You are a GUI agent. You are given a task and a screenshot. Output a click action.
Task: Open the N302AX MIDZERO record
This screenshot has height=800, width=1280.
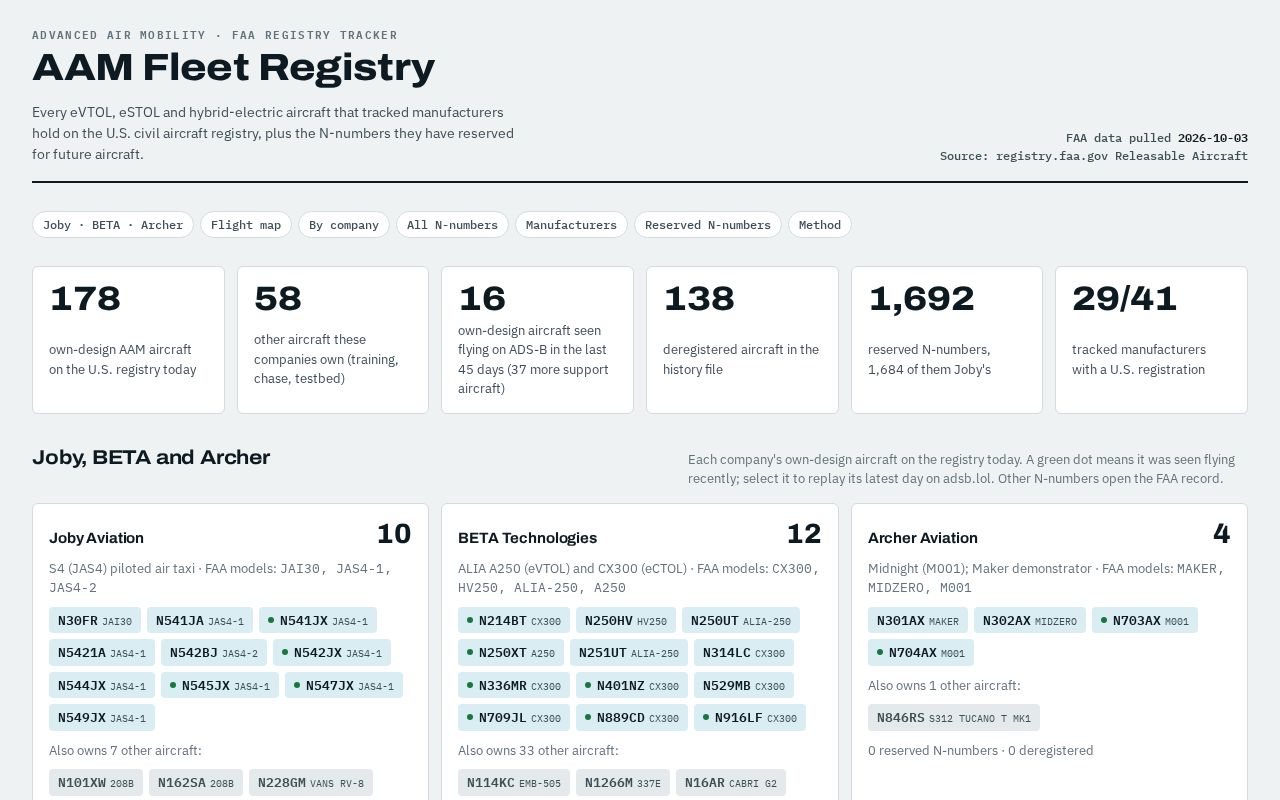1030,620
